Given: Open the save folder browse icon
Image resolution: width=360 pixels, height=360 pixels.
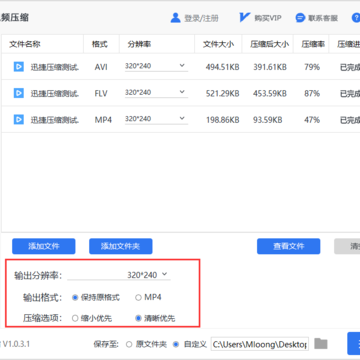Looking at the screenshot, I should 321,344.
